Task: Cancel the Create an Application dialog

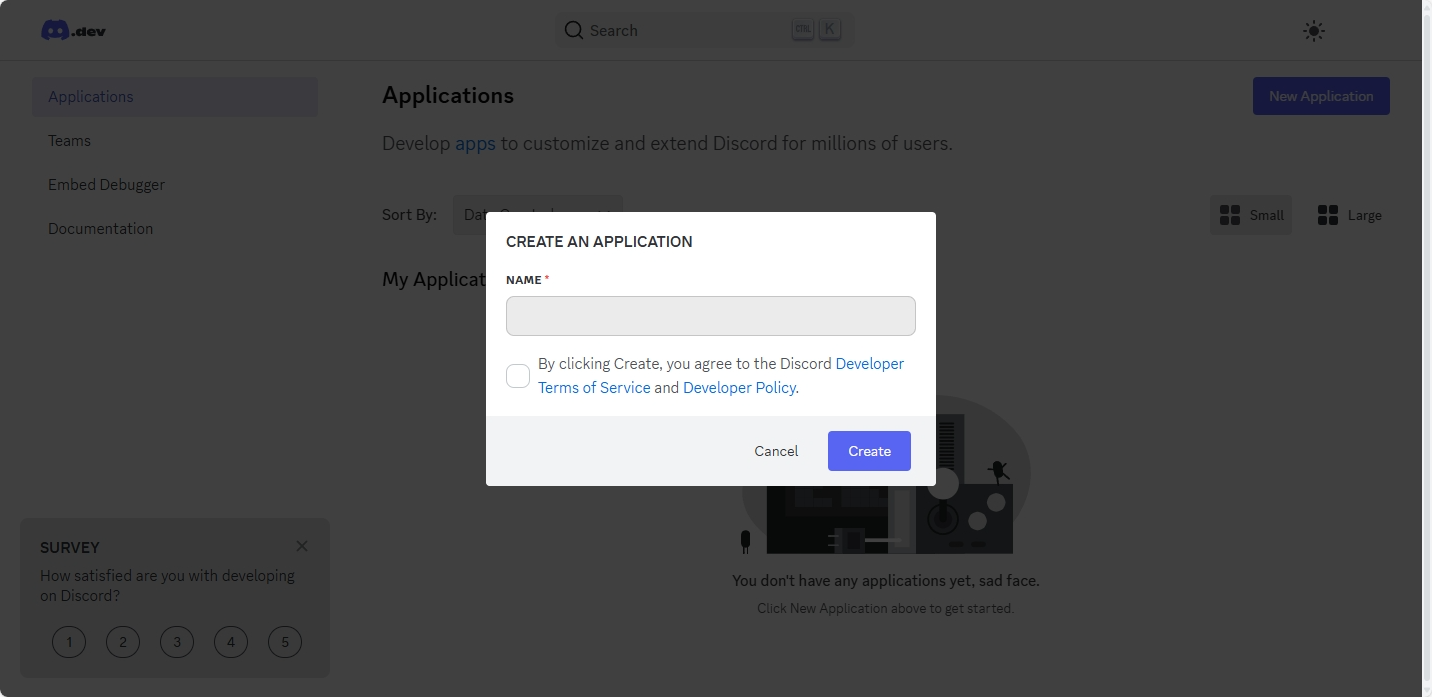Action: (x=776, y=451)
